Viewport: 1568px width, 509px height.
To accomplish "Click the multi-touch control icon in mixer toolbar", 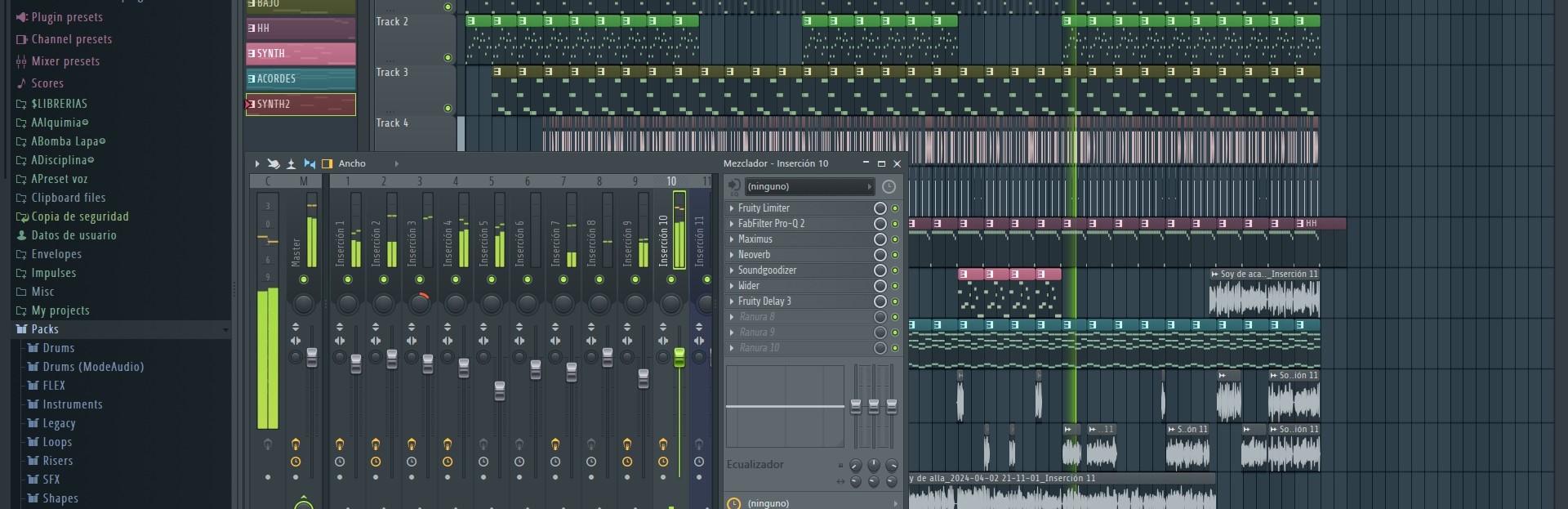I will pyautogui.click(x=274, y=163).
